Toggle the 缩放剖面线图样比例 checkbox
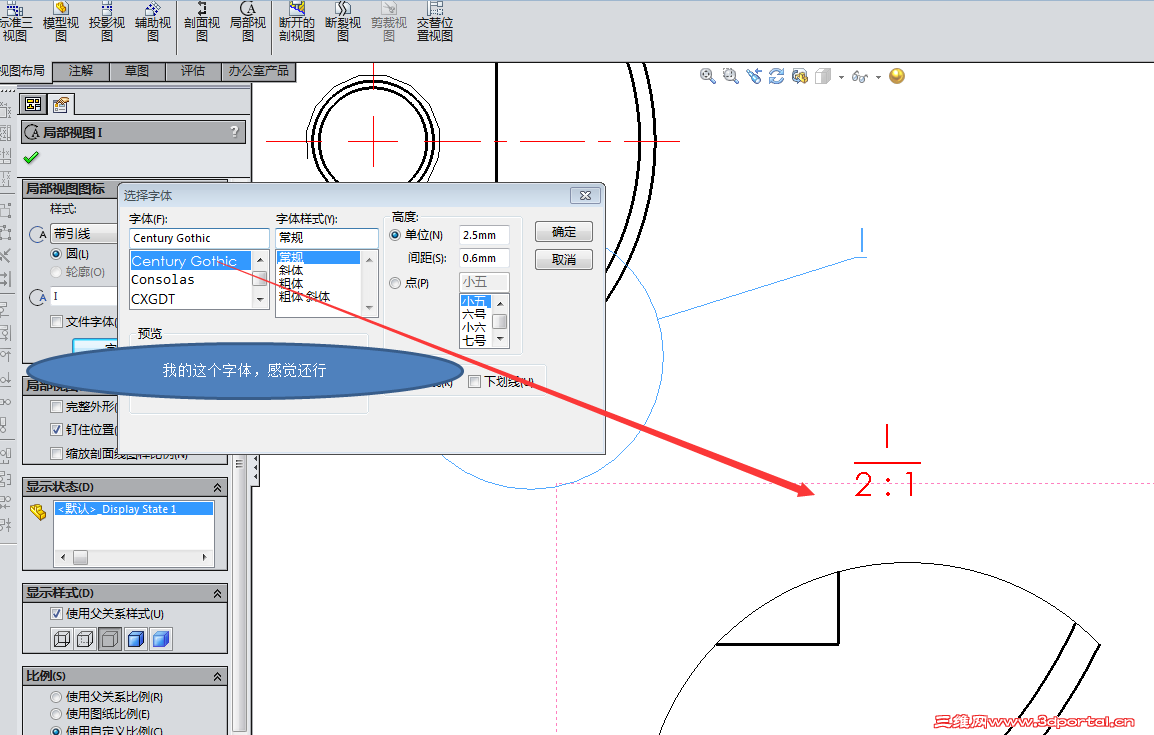The width and height of the screenshot is (1154, 735). [56, 453]
